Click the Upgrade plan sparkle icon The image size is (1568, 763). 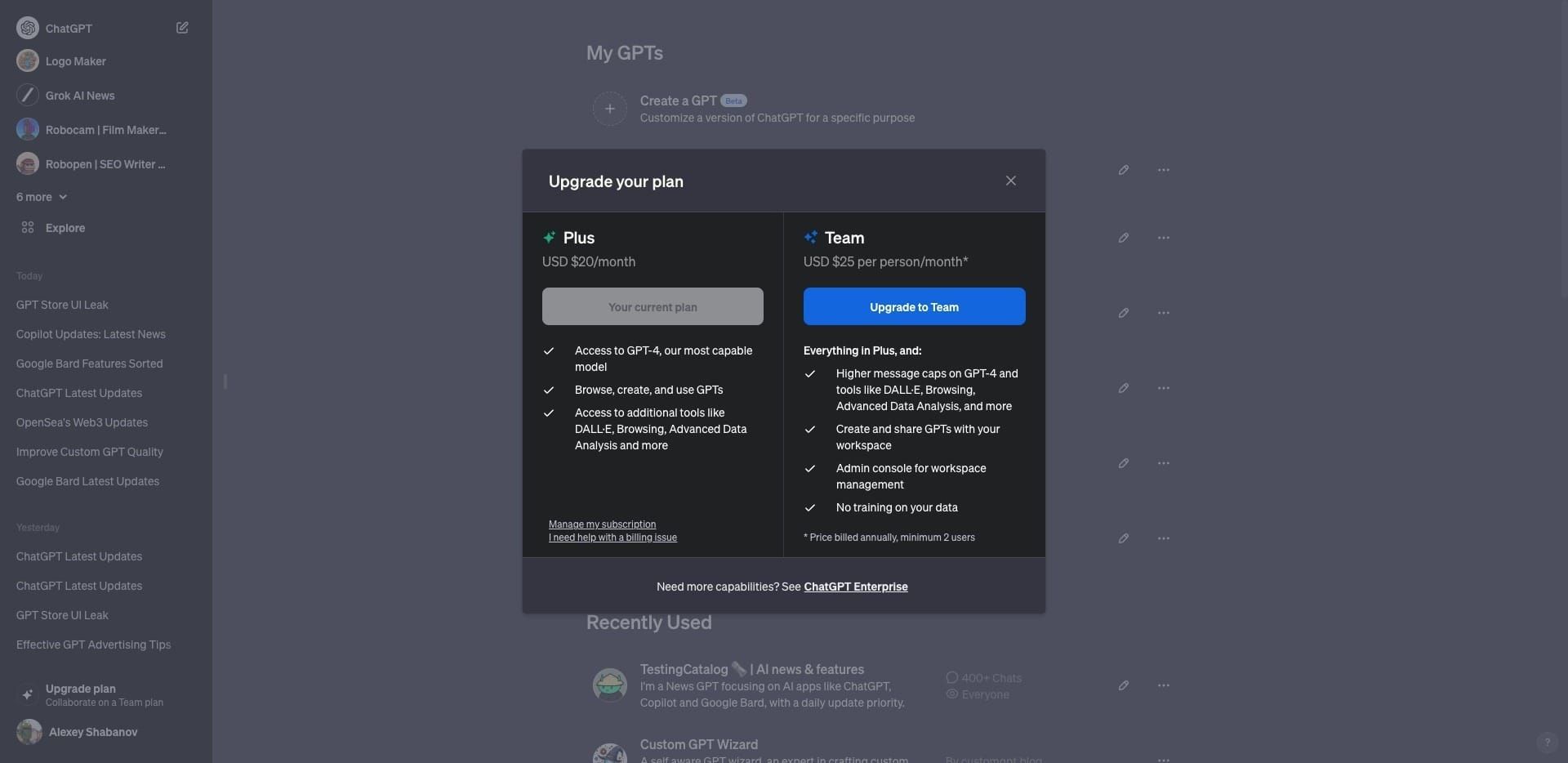coord(28,694)
